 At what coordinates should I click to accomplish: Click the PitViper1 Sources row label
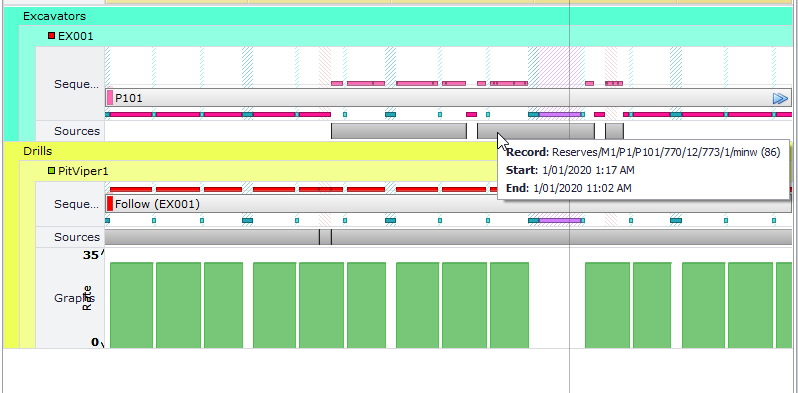pos(77,237)
